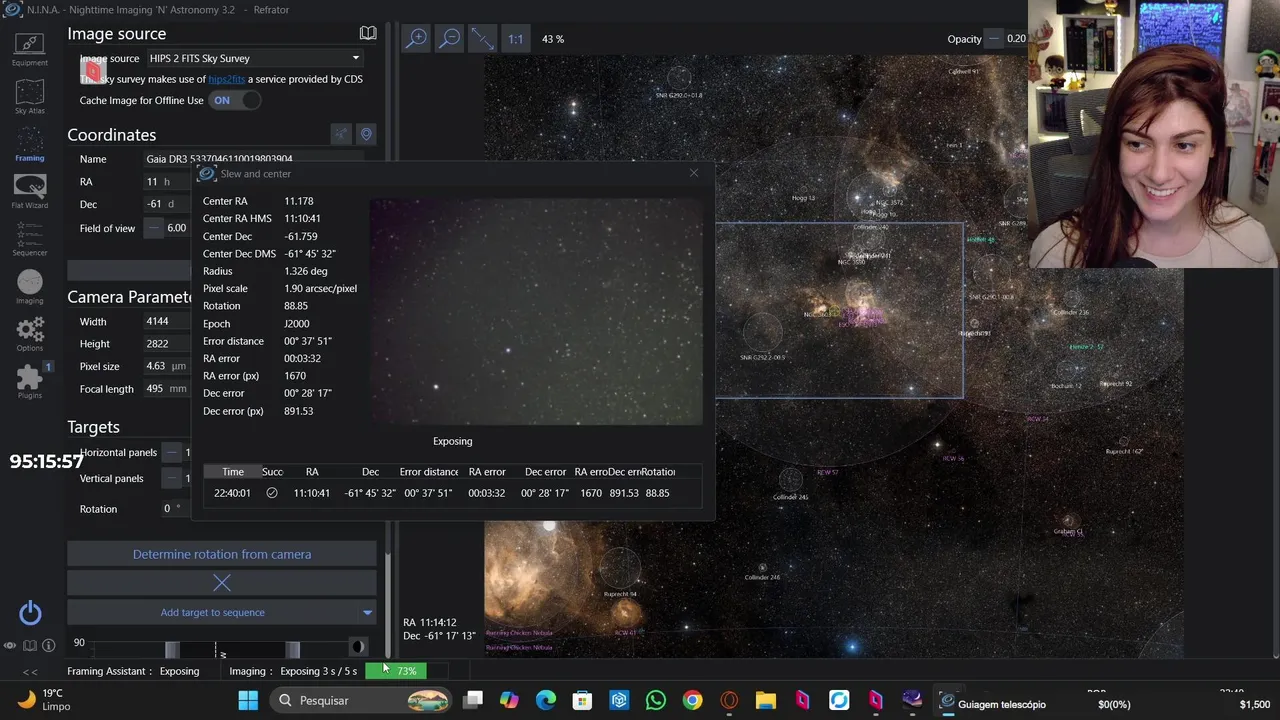1280x720 pixels.
Task: Open the Flat Wizard tool
Action: coord(29,192)
